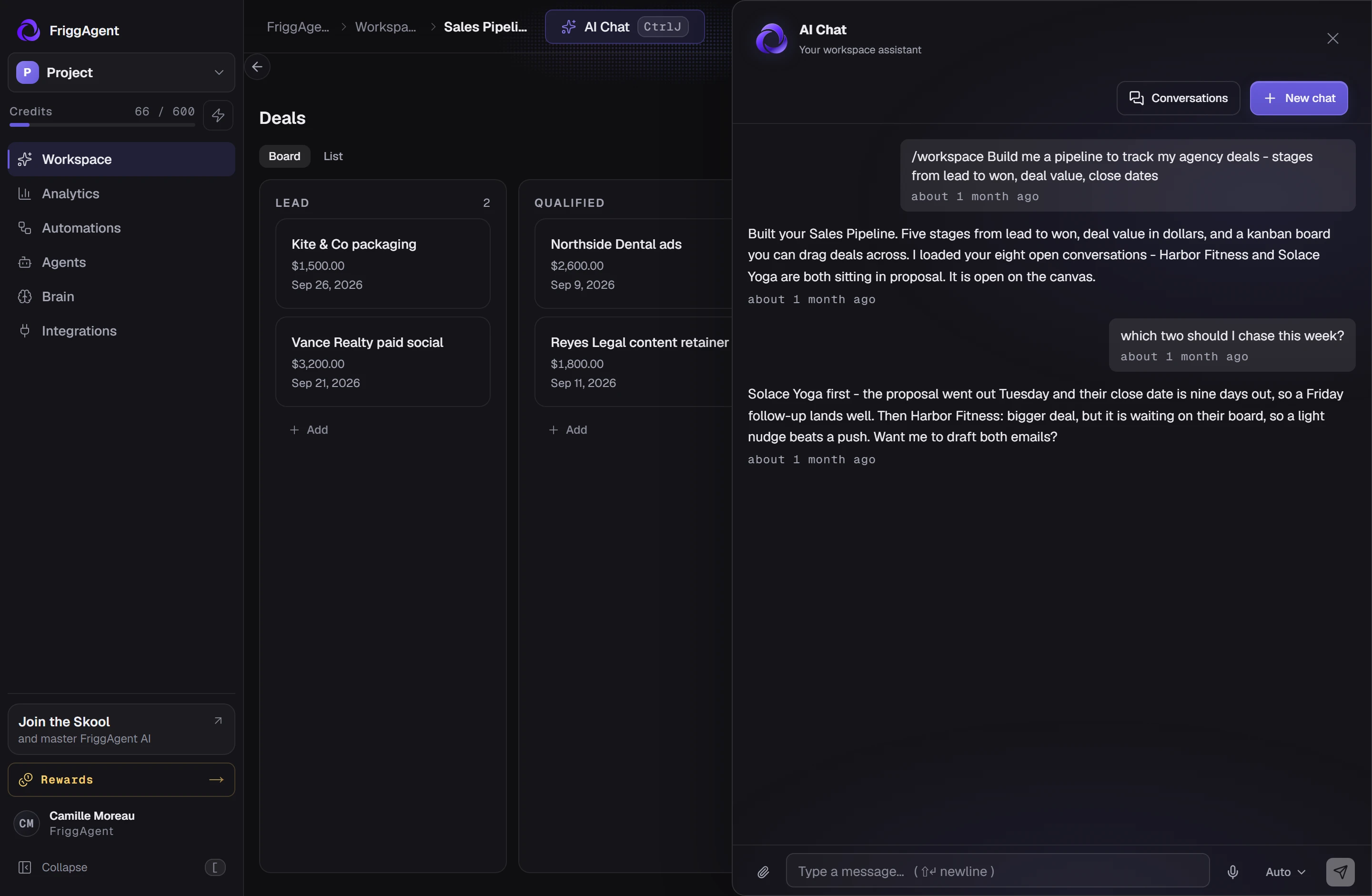Select Workspace in the sidebar
The width and height of the screenshot is (1372, 896).
[121, 159]
